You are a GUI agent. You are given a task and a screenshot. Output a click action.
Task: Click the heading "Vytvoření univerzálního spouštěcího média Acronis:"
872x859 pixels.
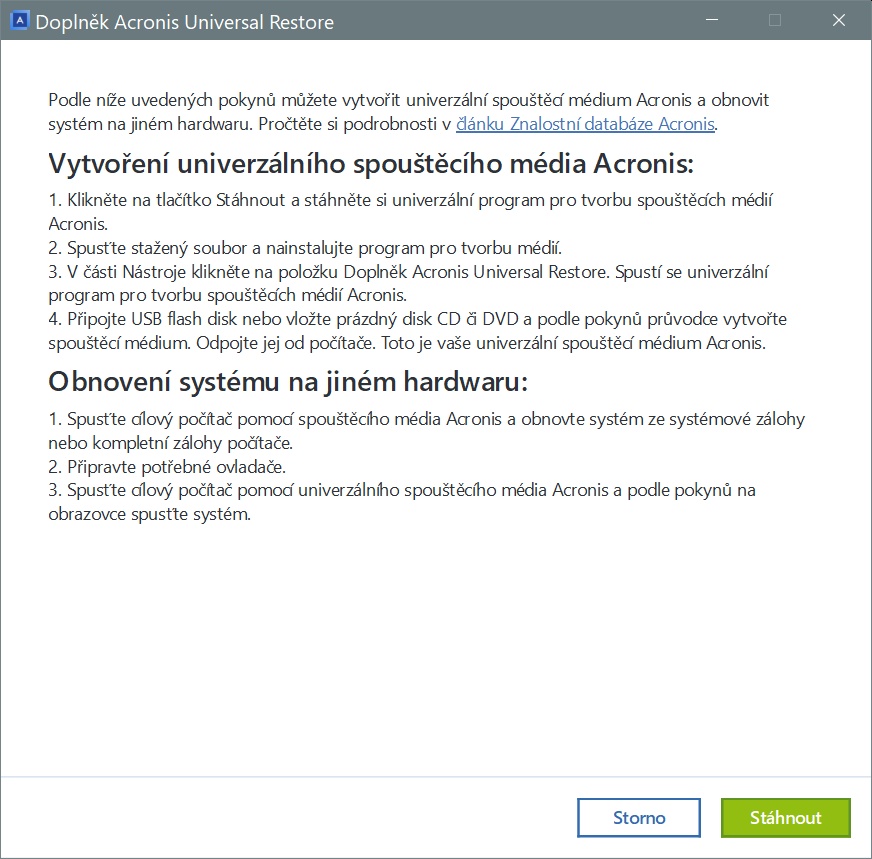(371, 164)
